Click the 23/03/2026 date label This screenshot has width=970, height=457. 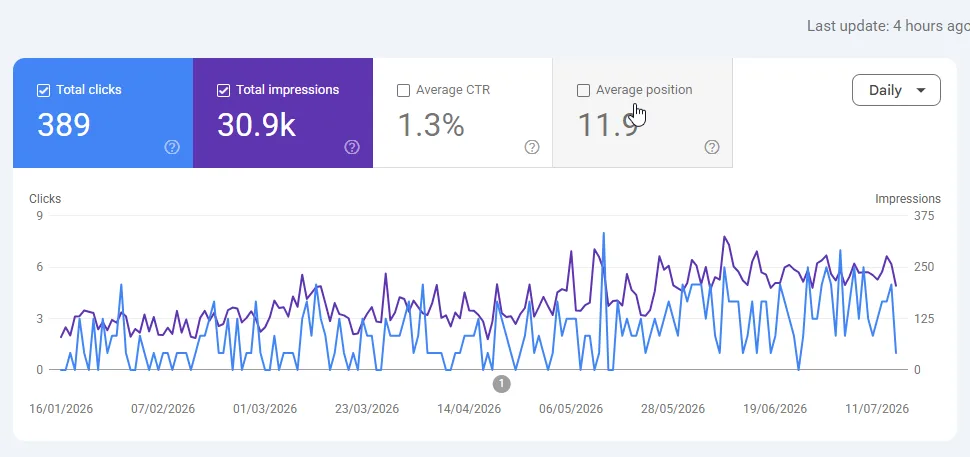point(367,409)
